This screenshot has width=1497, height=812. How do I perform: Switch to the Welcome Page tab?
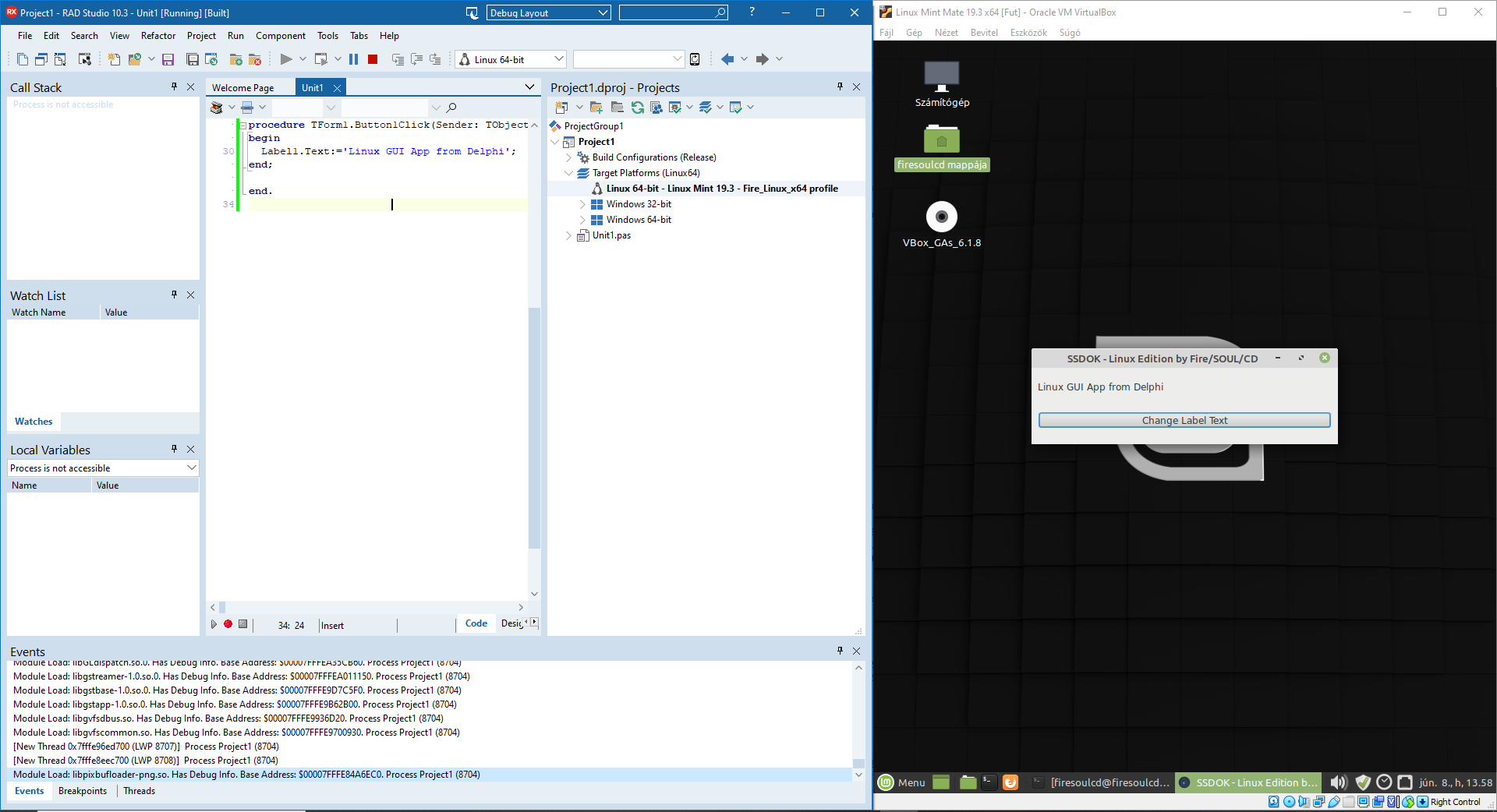click(243, 88)
